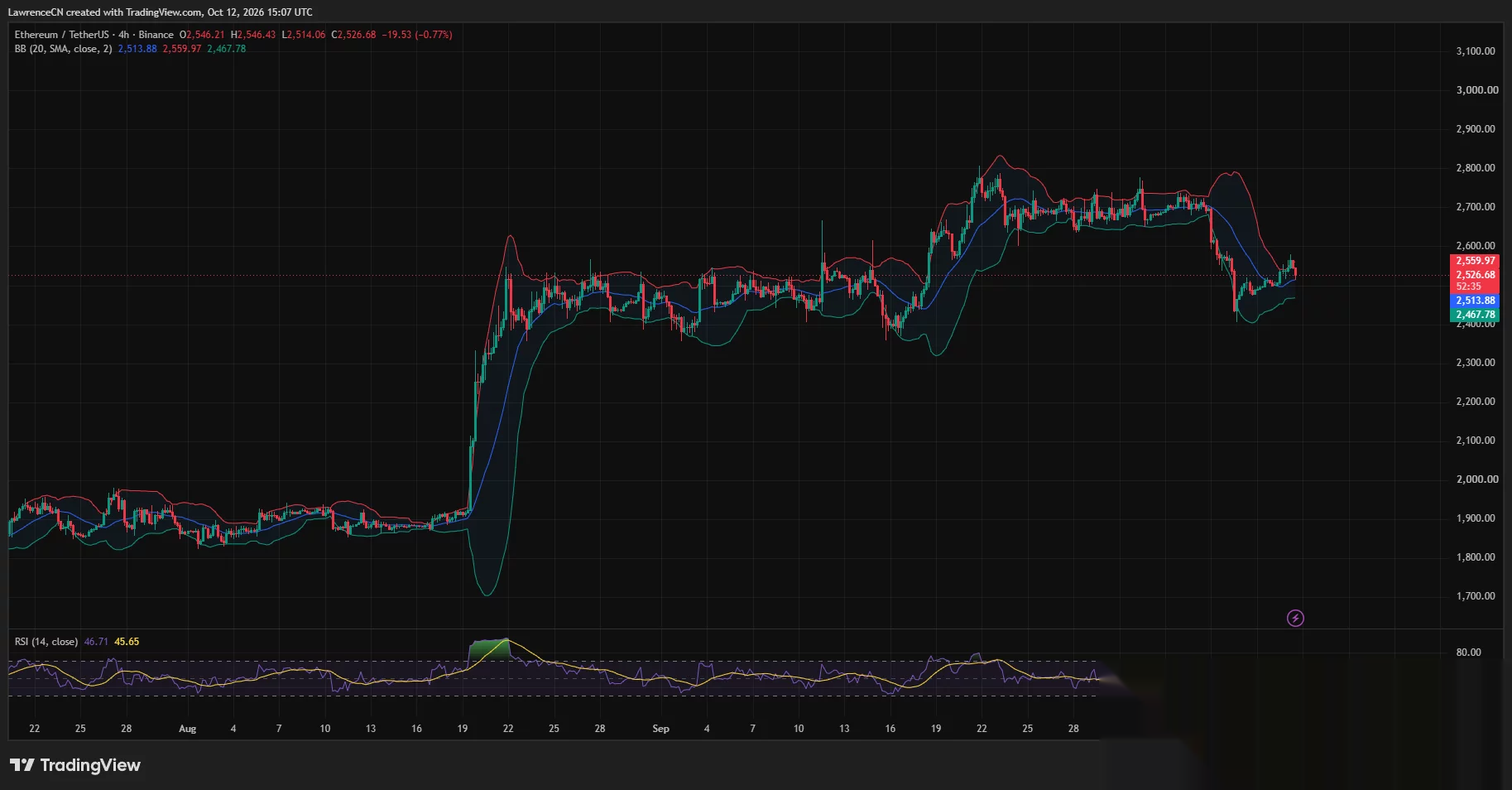Click the 2,600.00 price axis label
The width and height of the screenshot is (1512, 790).
(x=1476, y=246)
